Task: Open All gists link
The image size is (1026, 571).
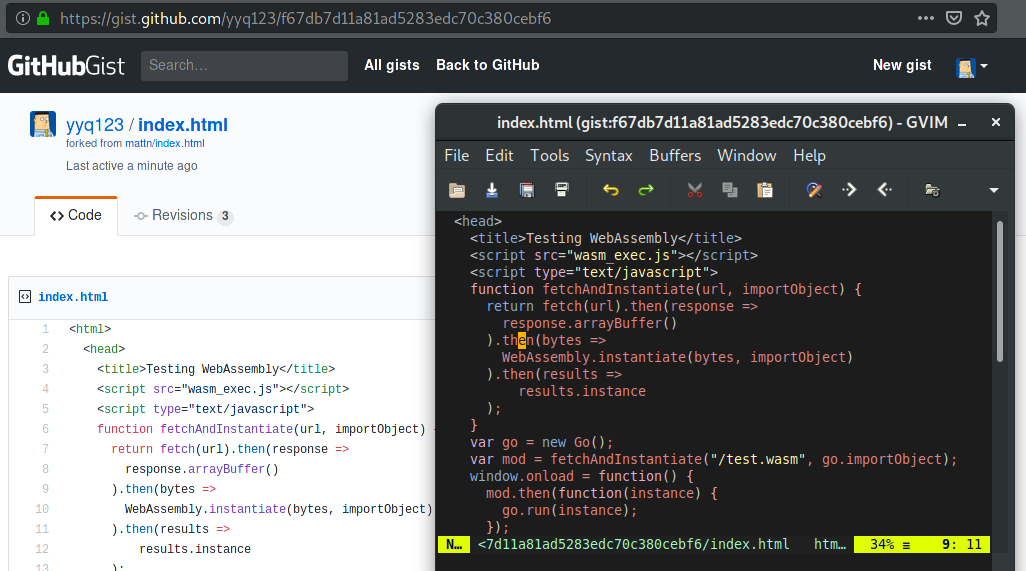Action: point(392,65)
